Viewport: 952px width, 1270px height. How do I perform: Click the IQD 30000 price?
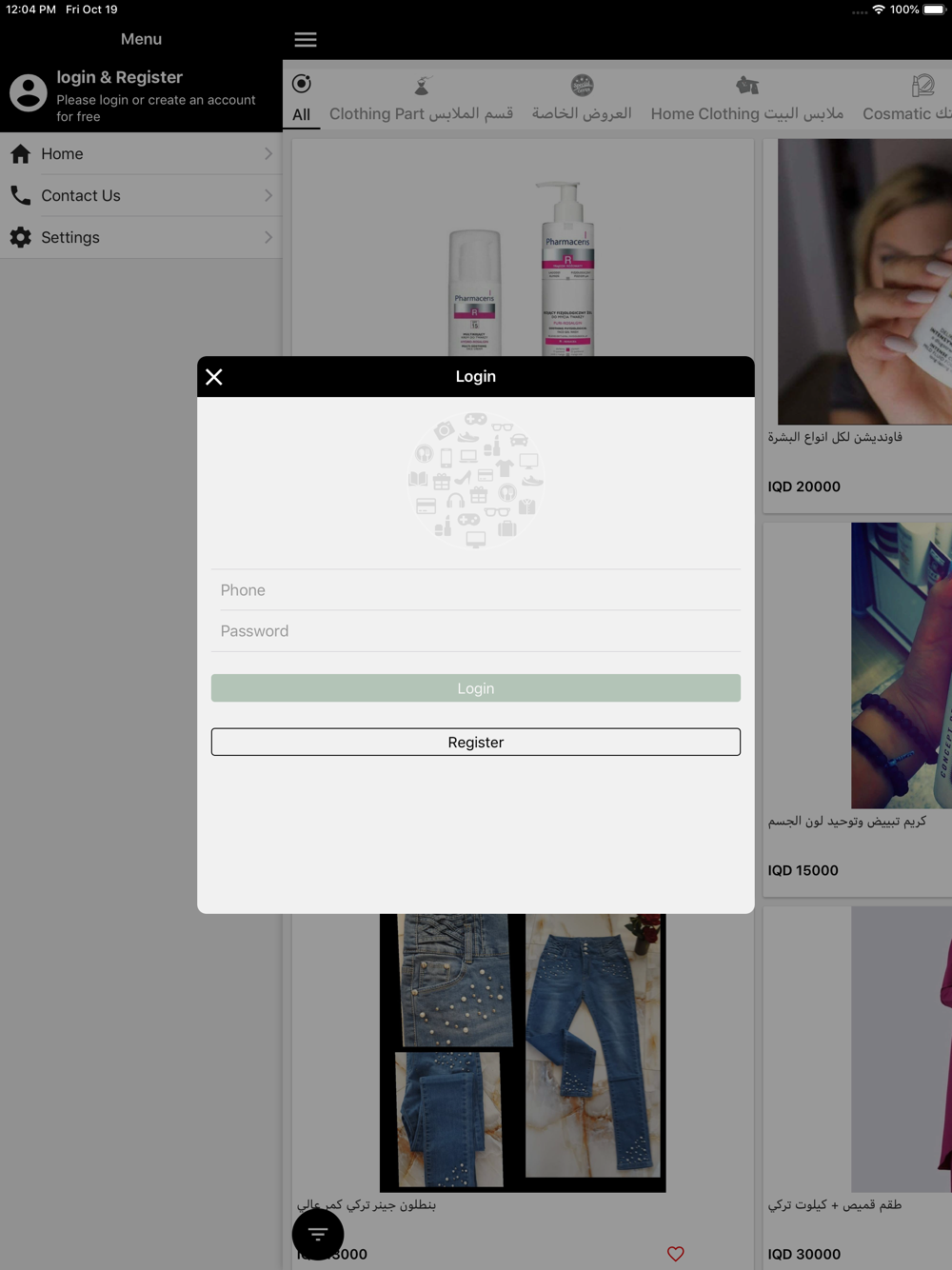[804, 1254]
